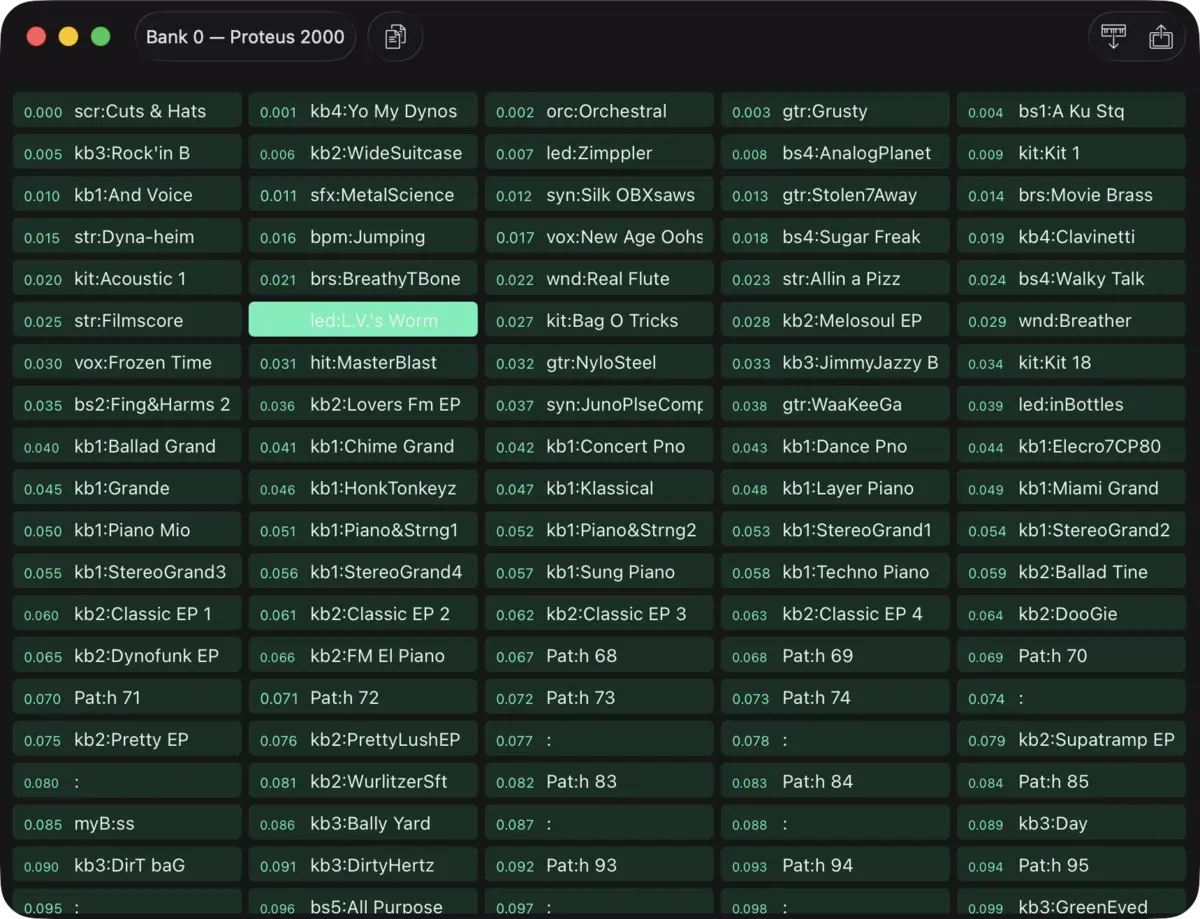Select kb1:Concert Pno
The width and height of the screenshot is (1200, 919).
click(599, 447)
